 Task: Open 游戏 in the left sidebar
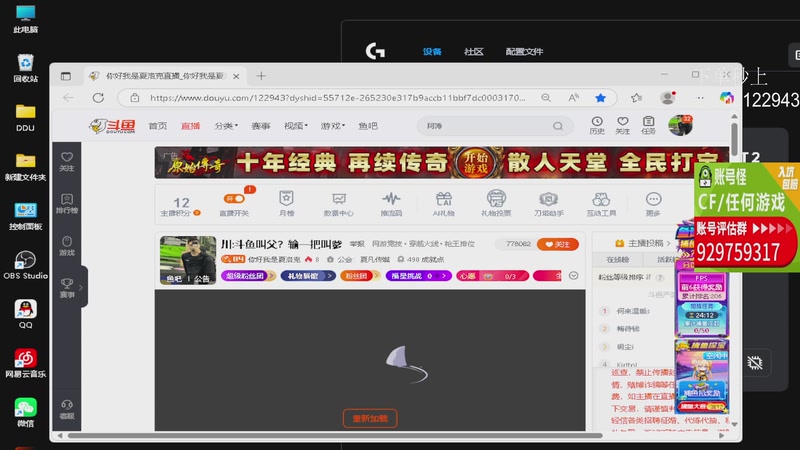tap(67, 245)
